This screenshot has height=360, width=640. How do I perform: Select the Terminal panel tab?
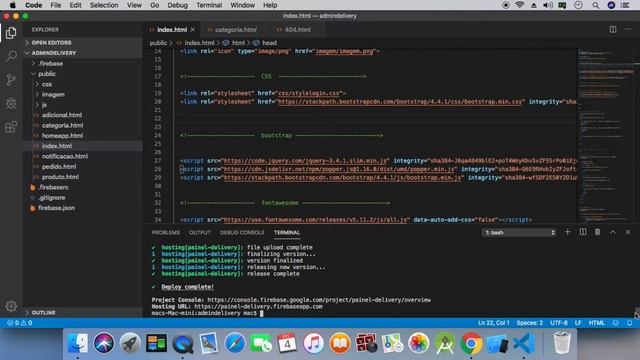point(287,232)
